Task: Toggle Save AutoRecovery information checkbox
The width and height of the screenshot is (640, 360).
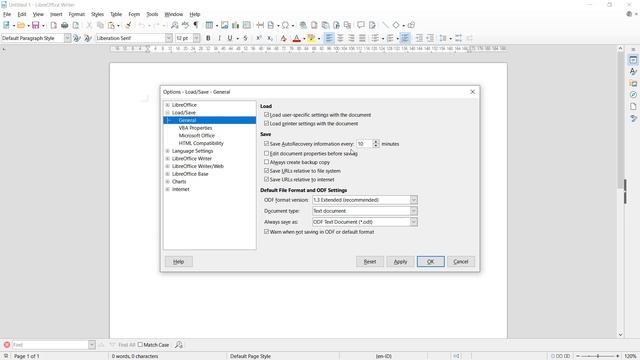Action: [x=267, y=144]
